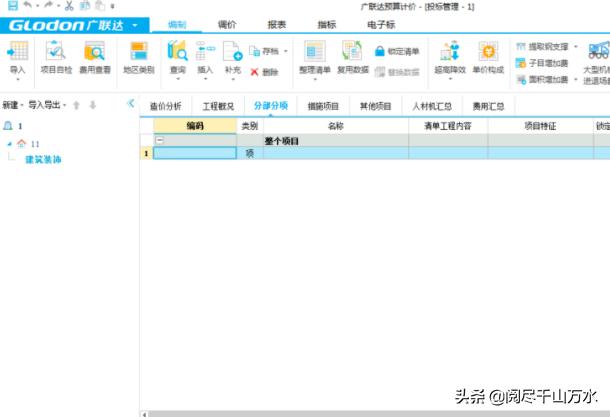Screen dimensions: 610x417
Task: Click 子目增加费 toolbar button
Action: pyautogui.click(x=542, y=63)
